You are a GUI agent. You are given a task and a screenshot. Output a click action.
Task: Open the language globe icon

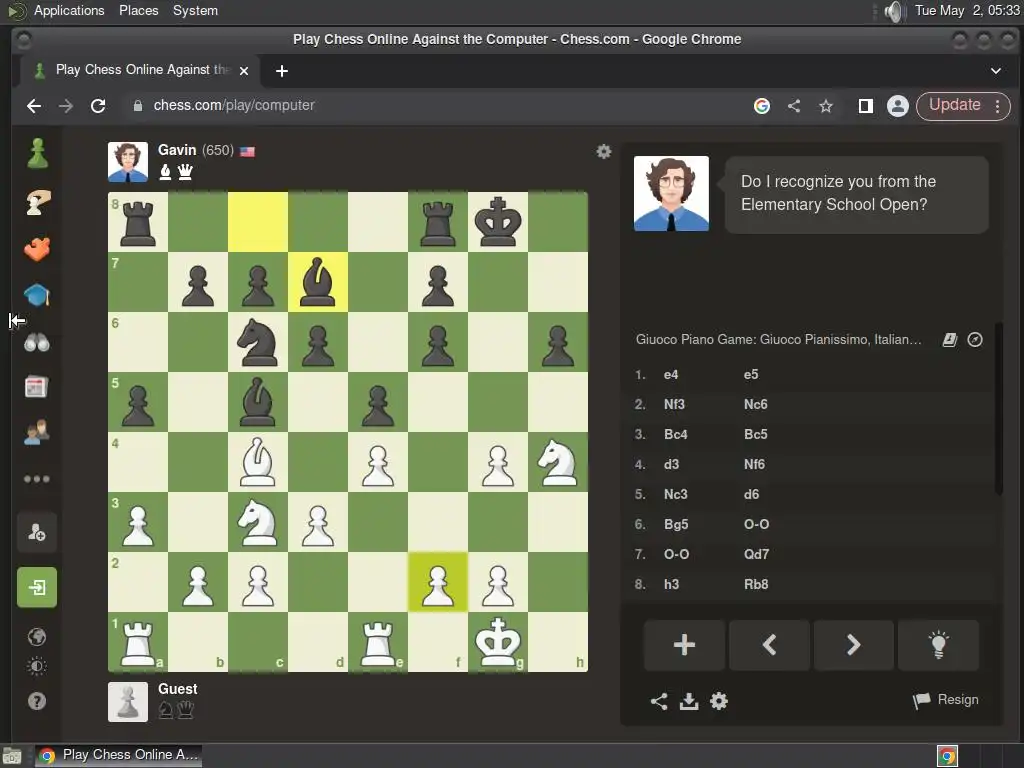point(37,636)
